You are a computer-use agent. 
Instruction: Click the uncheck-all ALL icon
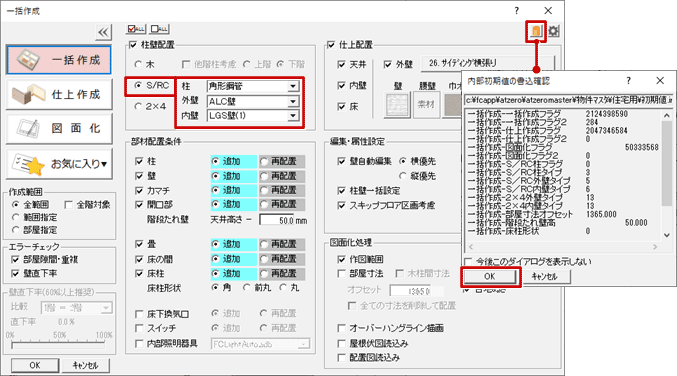point(160,29)
